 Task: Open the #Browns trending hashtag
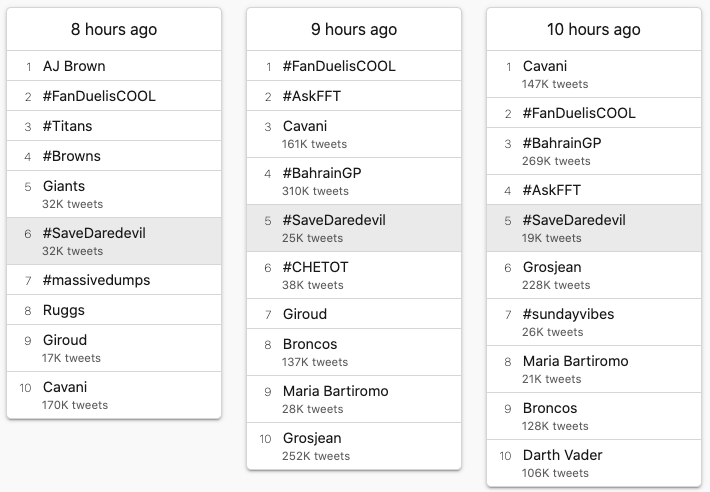pyautogui.click(x=114, y=156)
